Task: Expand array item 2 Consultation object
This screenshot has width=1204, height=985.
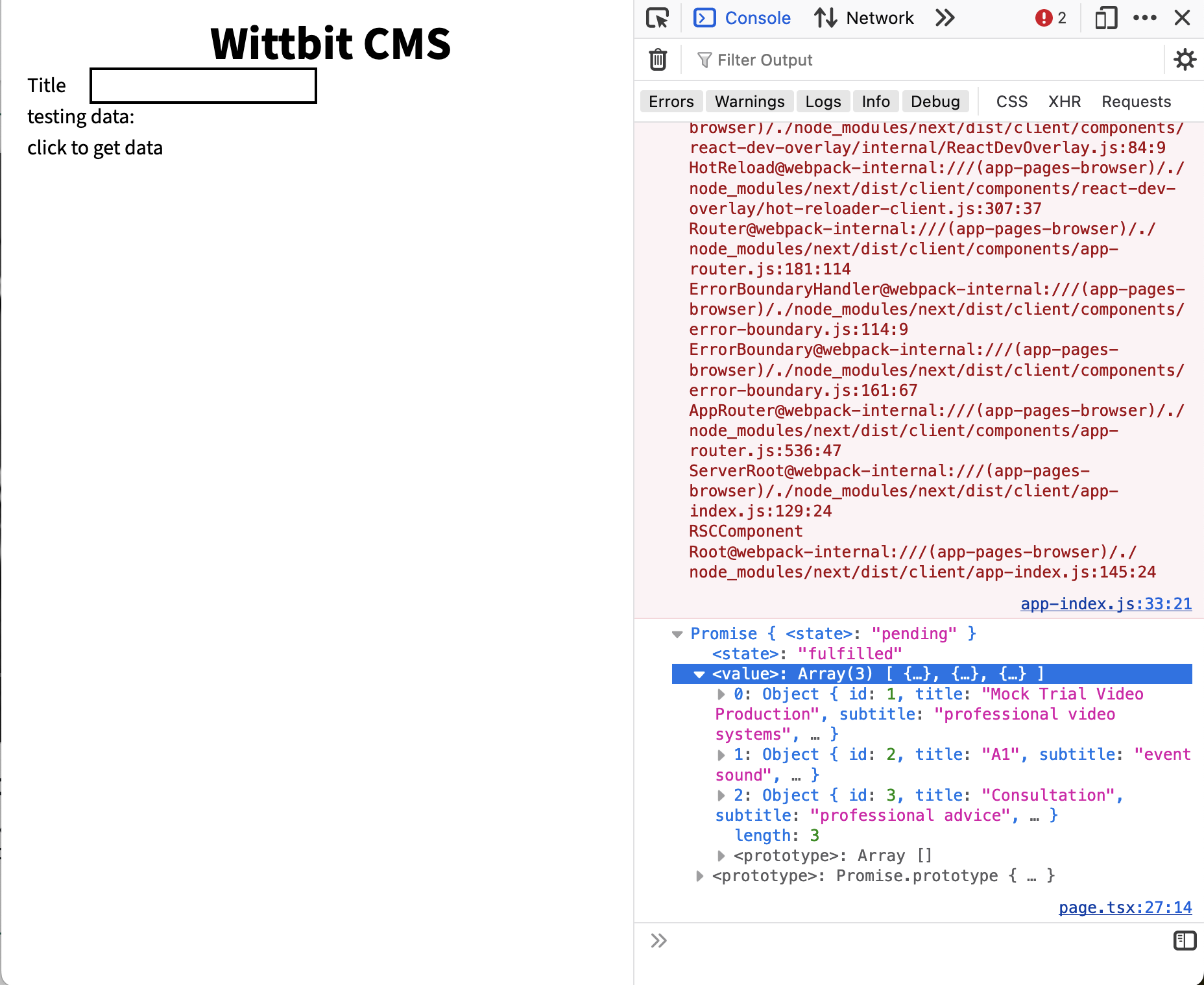Action: click(x=721, y=796)
